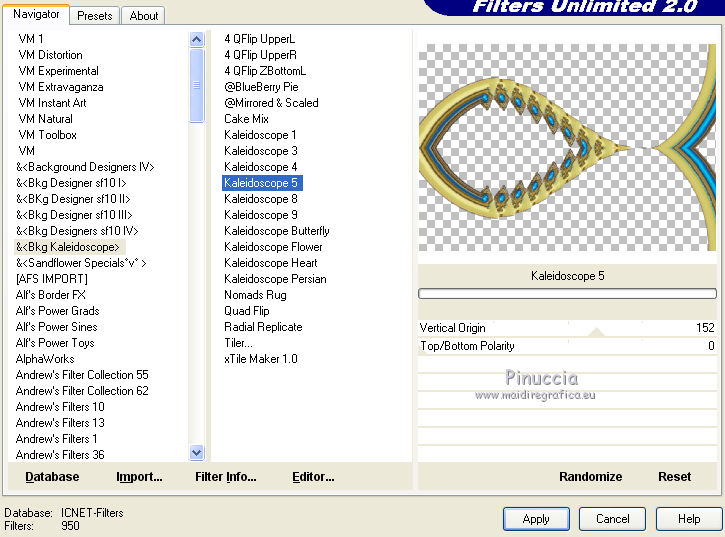Viewport: 725px width, 537px height.
Task: Select the Kaleidoscope 8 filter
Action: coord(261,199)
